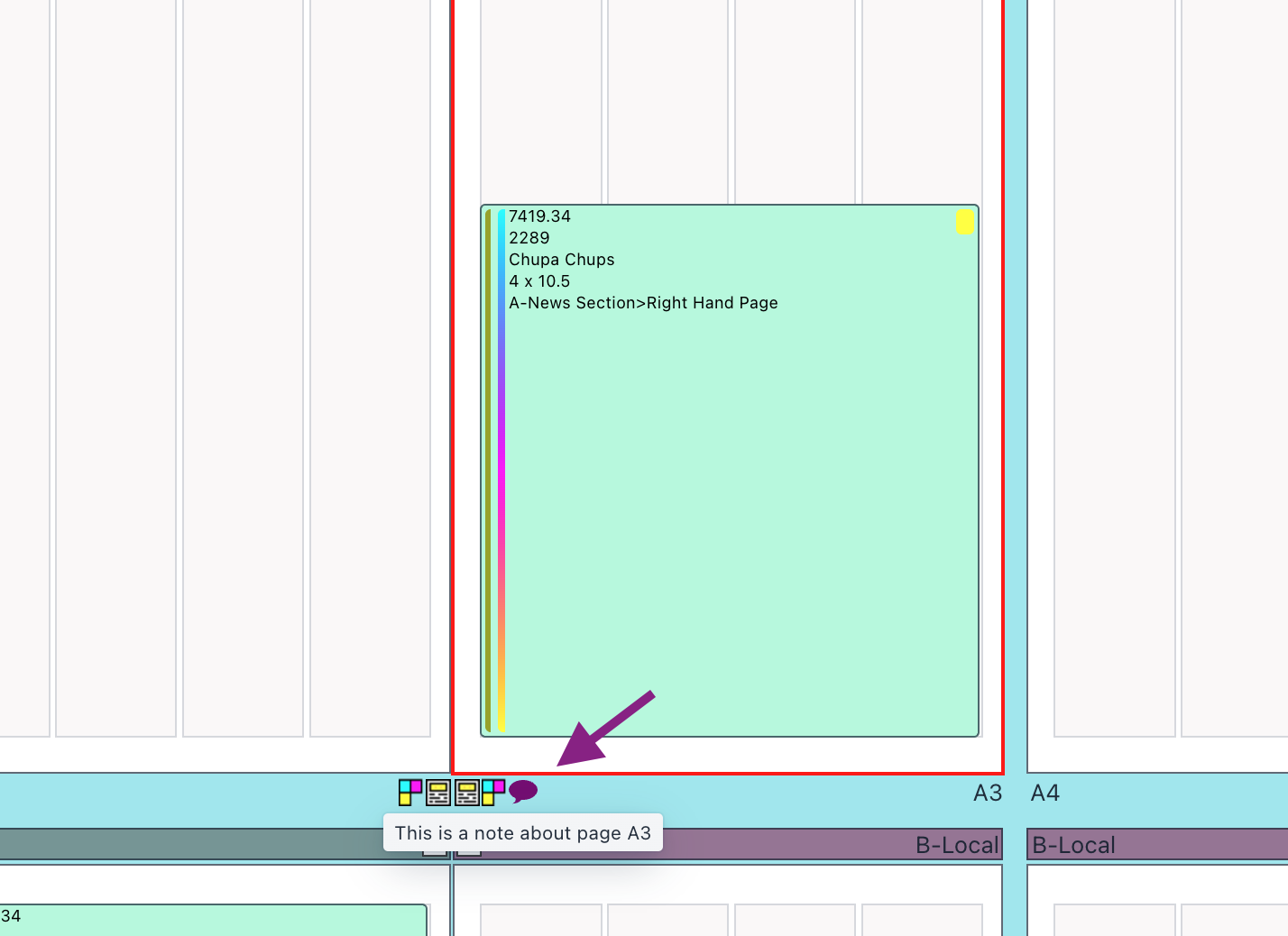Click the A4 page label
Screen dimensions: 1288x936
(1044, 794)
